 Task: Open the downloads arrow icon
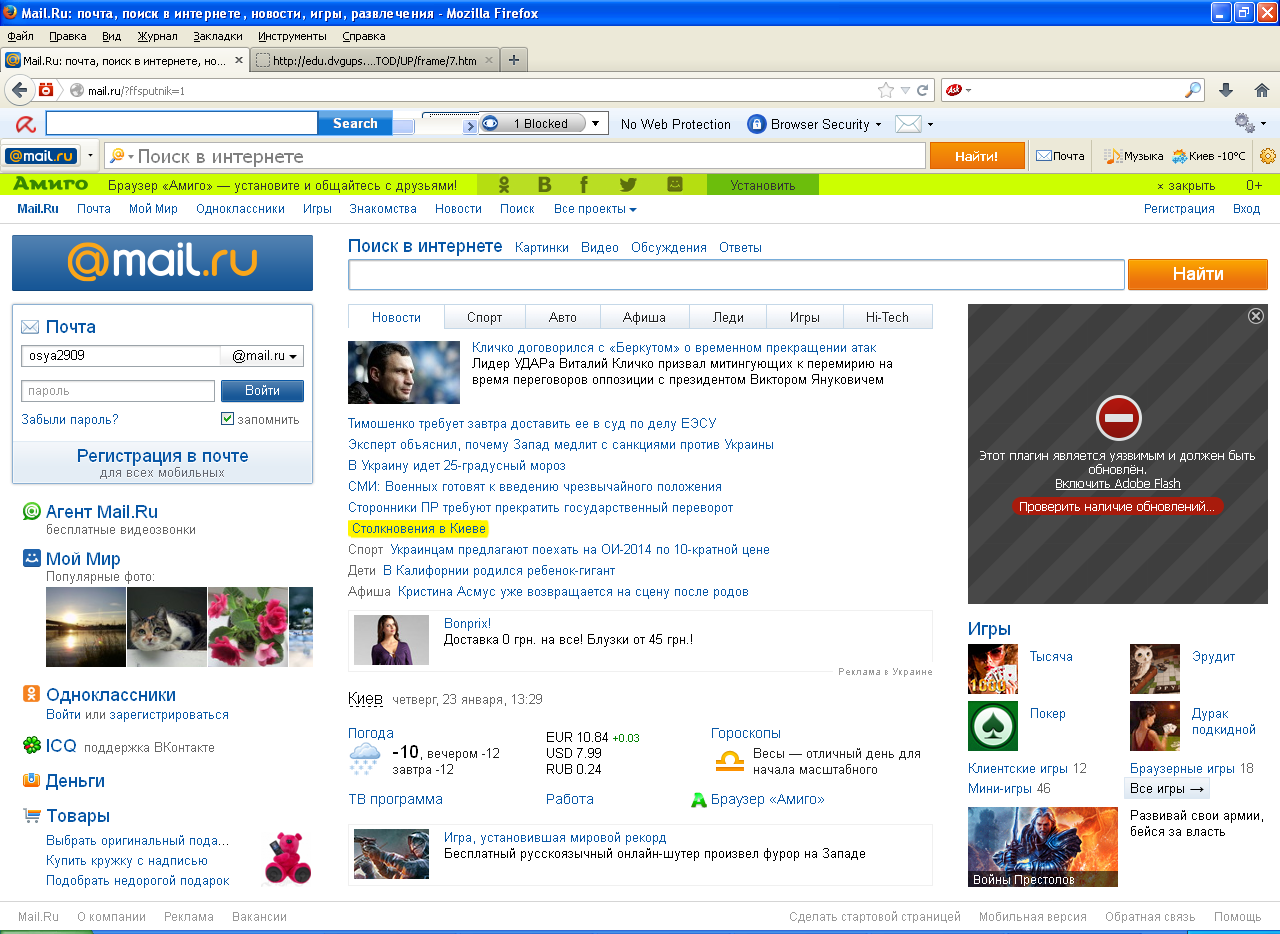coord(1226,90)
